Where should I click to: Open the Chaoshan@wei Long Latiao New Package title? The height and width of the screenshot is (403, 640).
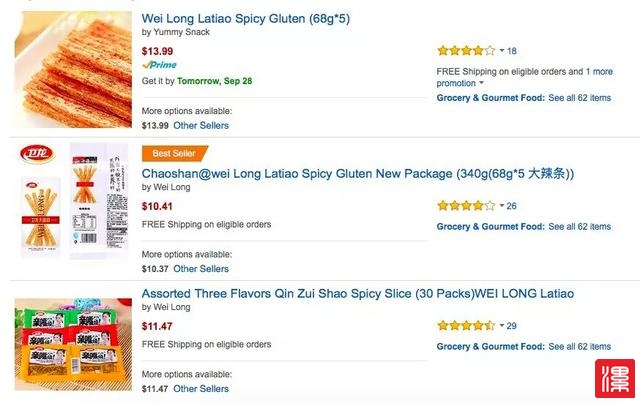point(358,174)
